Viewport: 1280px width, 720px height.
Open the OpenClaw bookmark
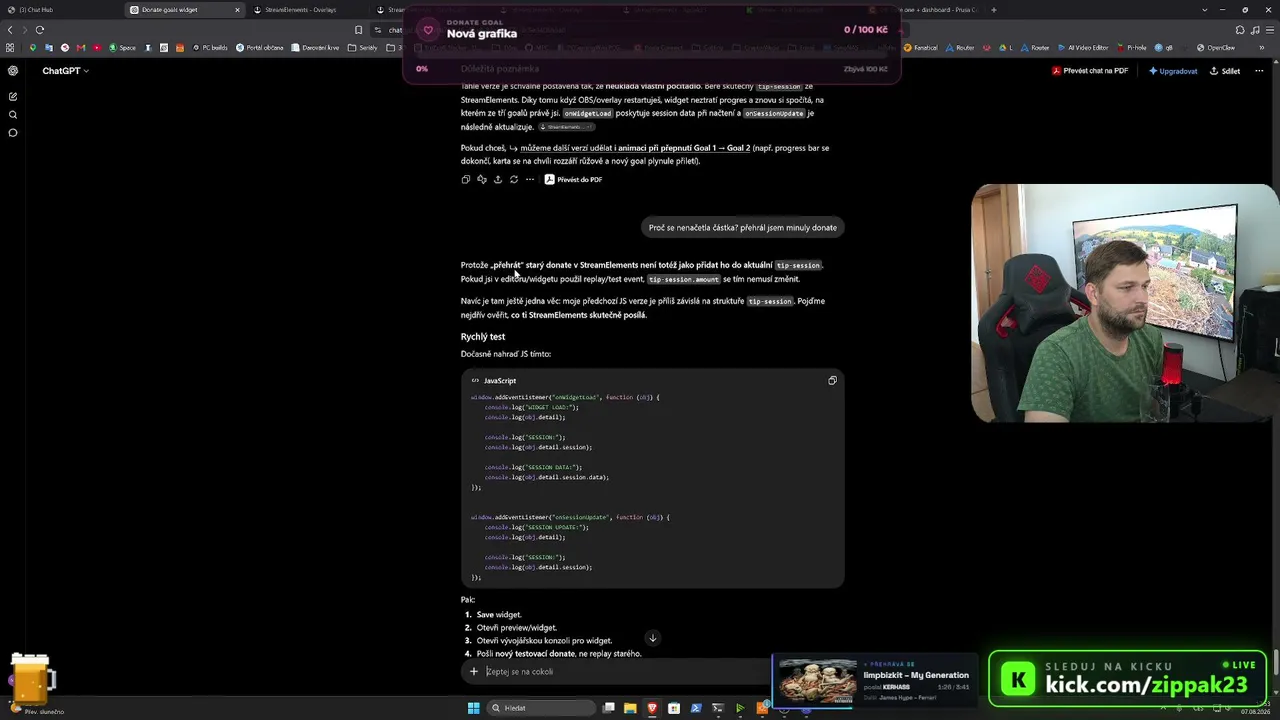coord(1216,48)
